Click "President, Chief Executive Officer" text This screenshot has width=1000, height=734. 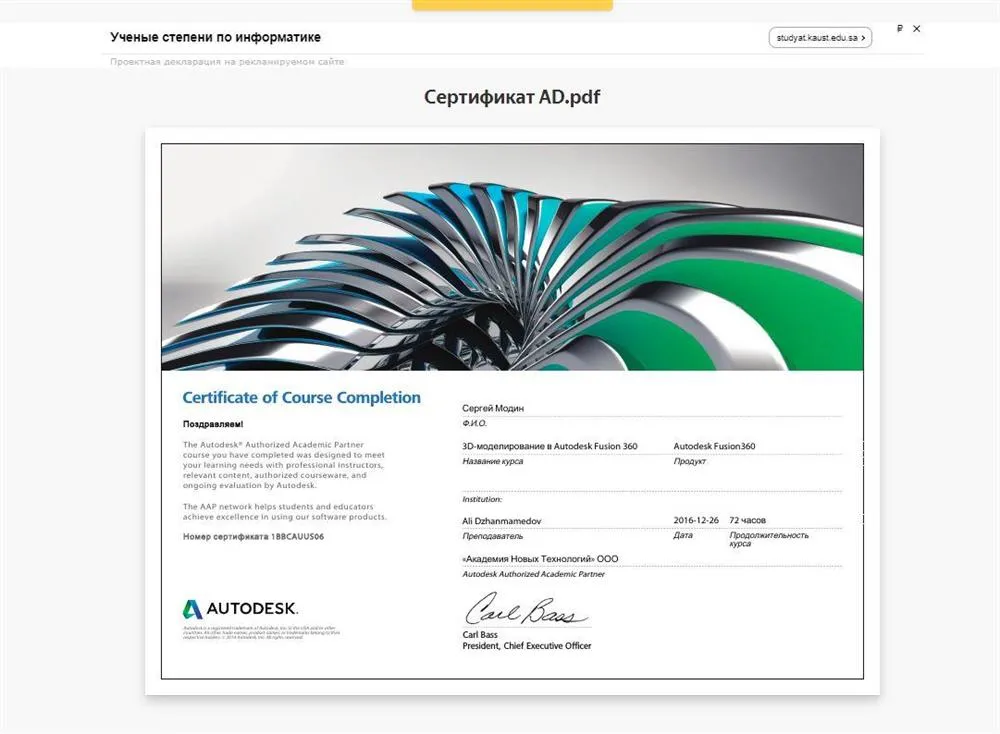527,646
